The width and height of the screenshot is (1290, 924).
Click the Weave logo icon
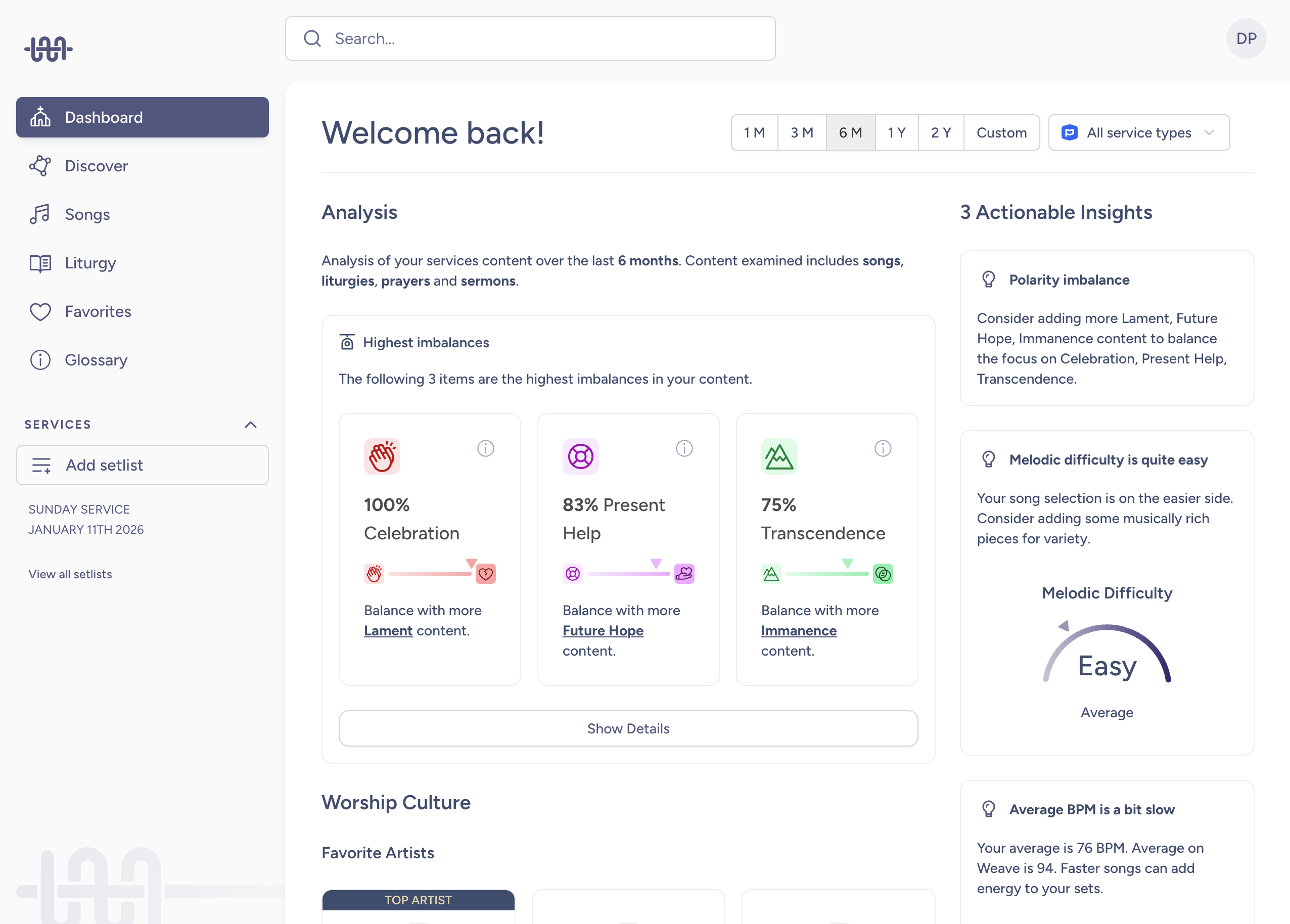click(49, 49)
